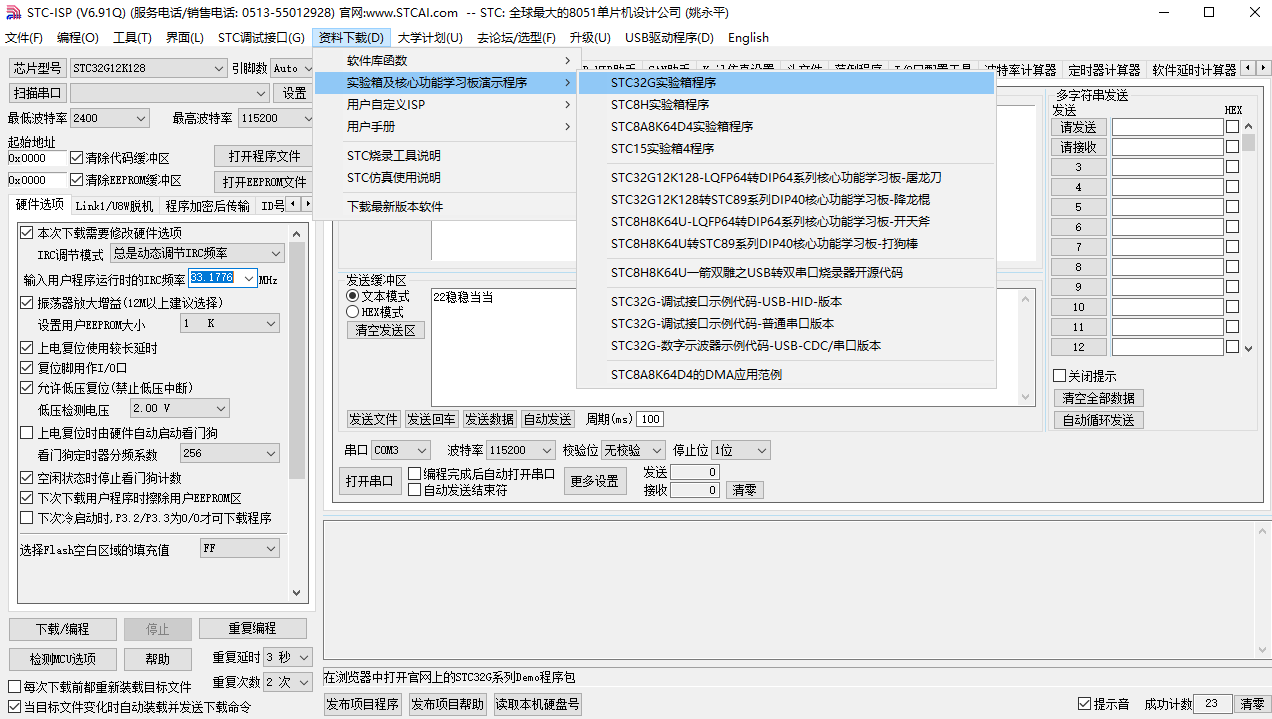Open the 编程(O) menu
This screenshot has width=1272, height=719.
pos(78,38)
